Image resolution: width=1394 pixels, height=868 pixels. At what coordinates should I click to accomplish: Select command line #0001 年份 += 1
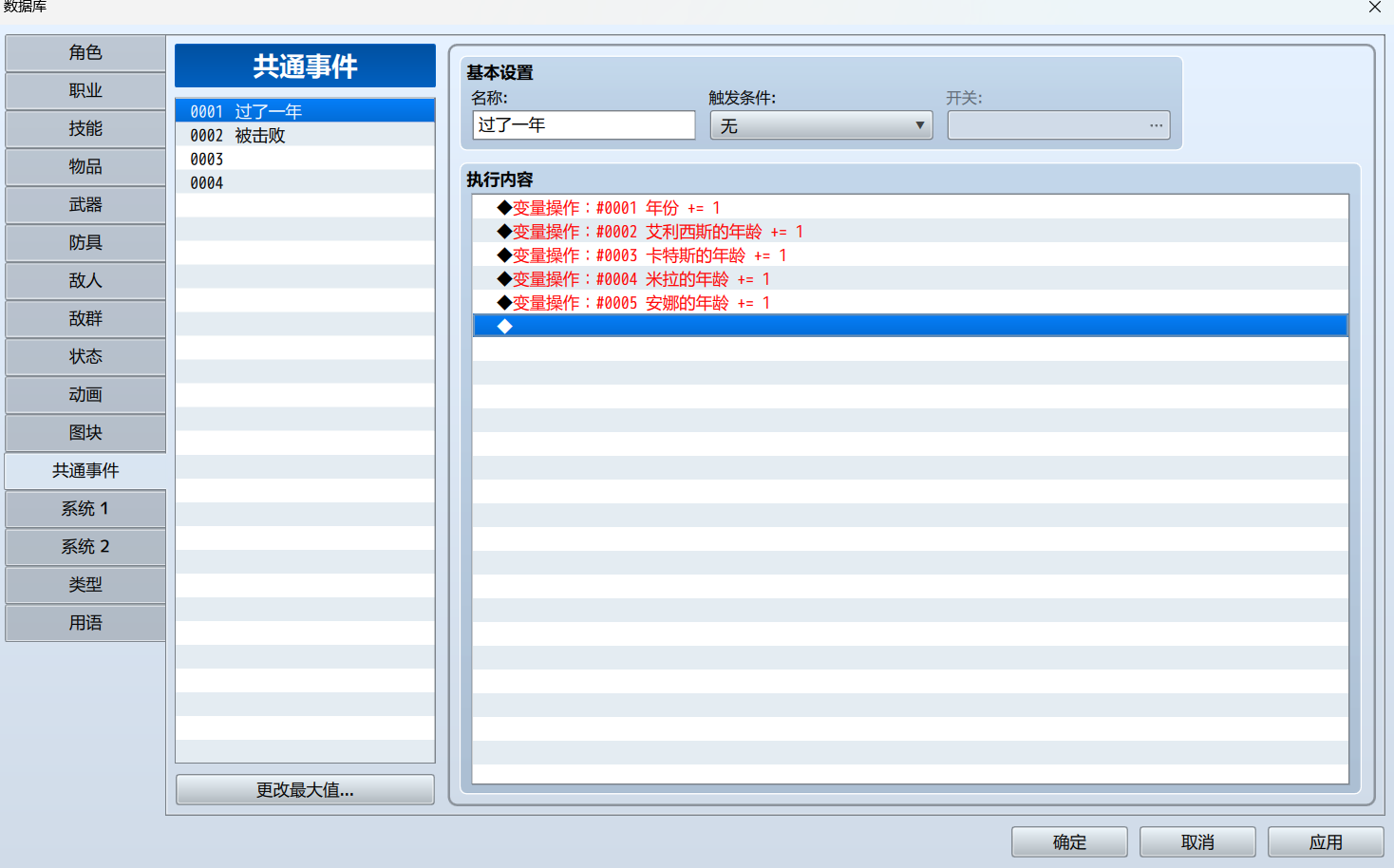click(x=910, y=207)
